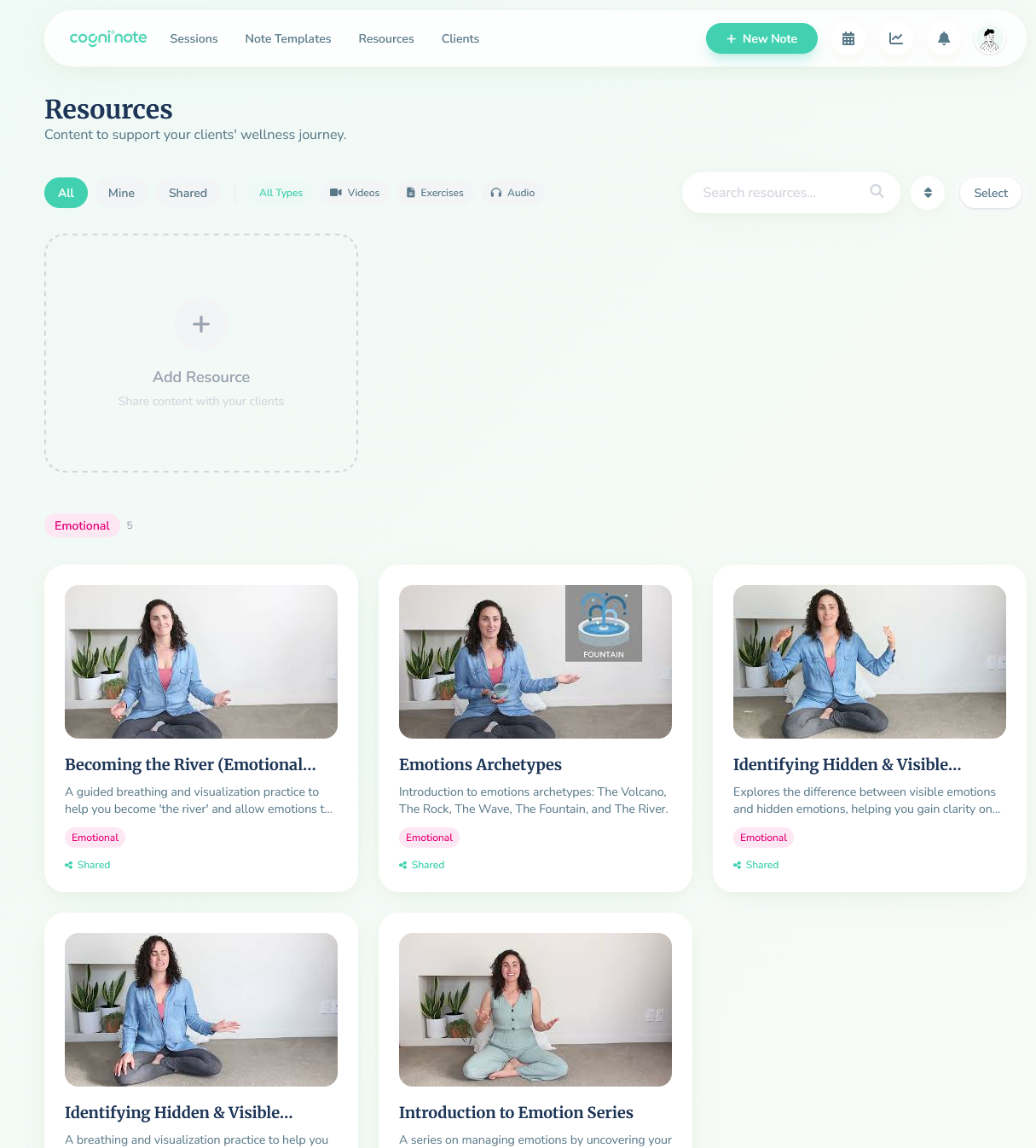Click the New Note button
Viewport: 1036px width, 1148px height.
click(x=761, y=38)
